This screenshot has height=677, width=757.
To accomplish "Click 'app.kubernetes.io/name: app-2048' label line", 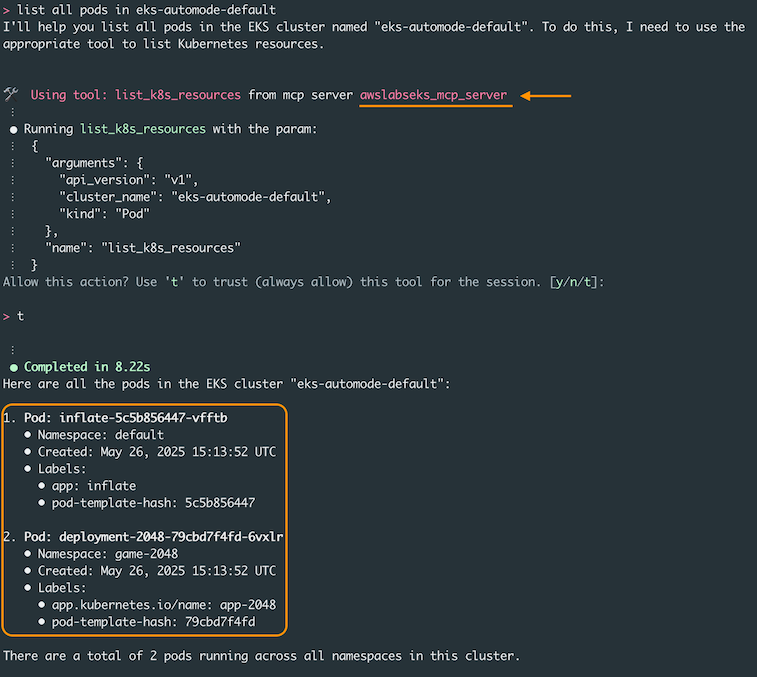I will click(164, 605).
